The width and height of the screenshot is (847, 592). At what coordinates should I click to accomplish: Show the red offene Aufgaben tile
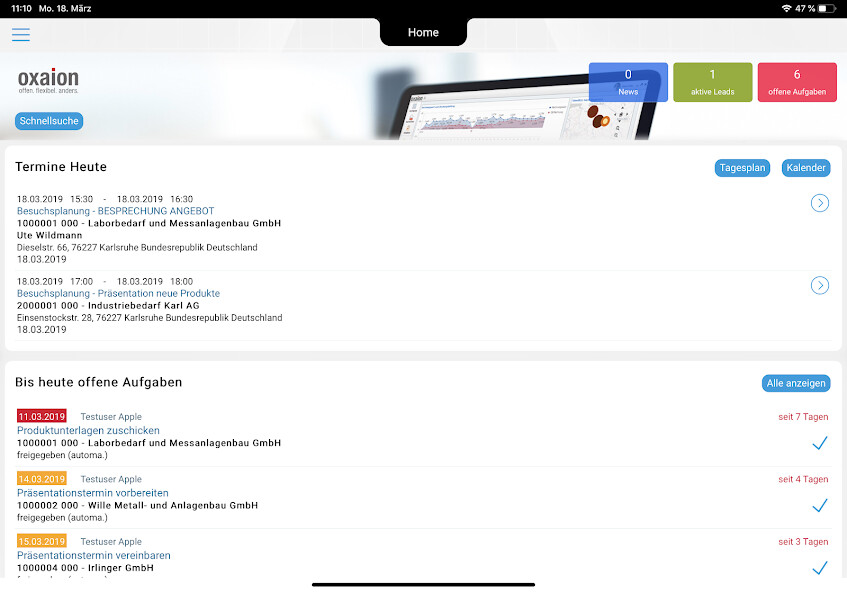797,82
